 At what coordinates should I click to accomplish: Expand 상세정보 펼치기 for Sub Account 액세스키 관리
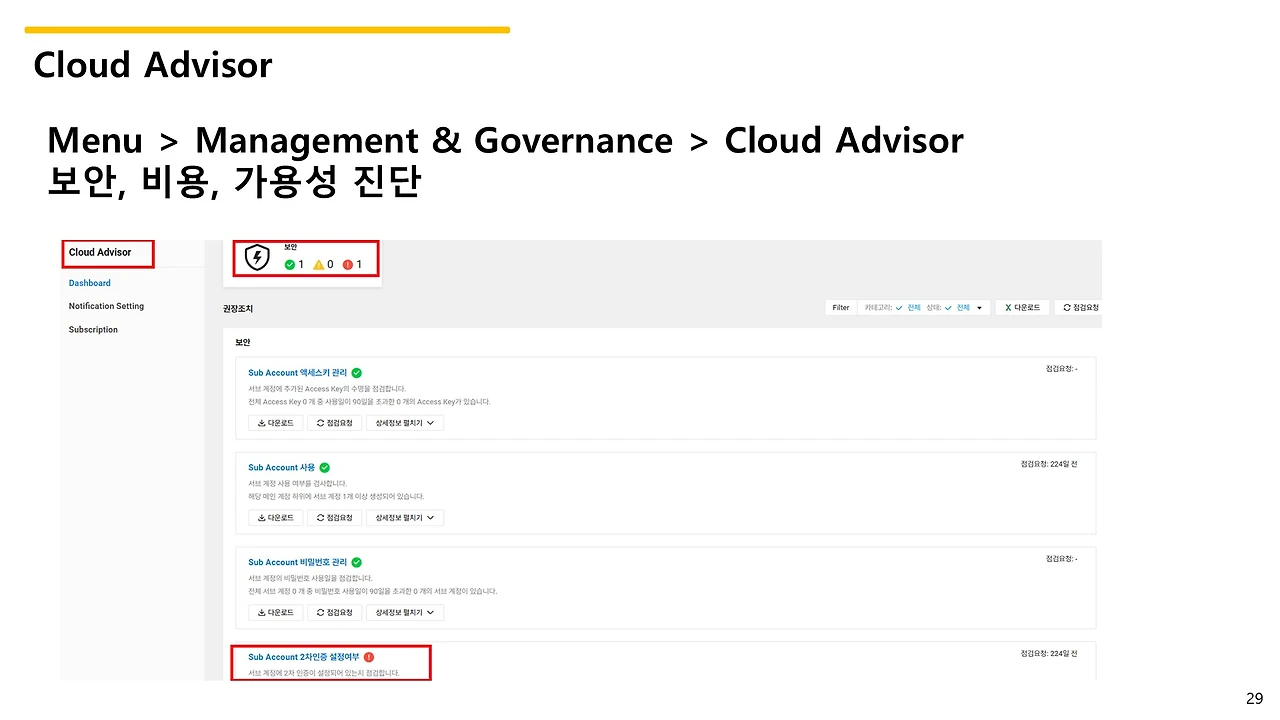tap(405, 423)
